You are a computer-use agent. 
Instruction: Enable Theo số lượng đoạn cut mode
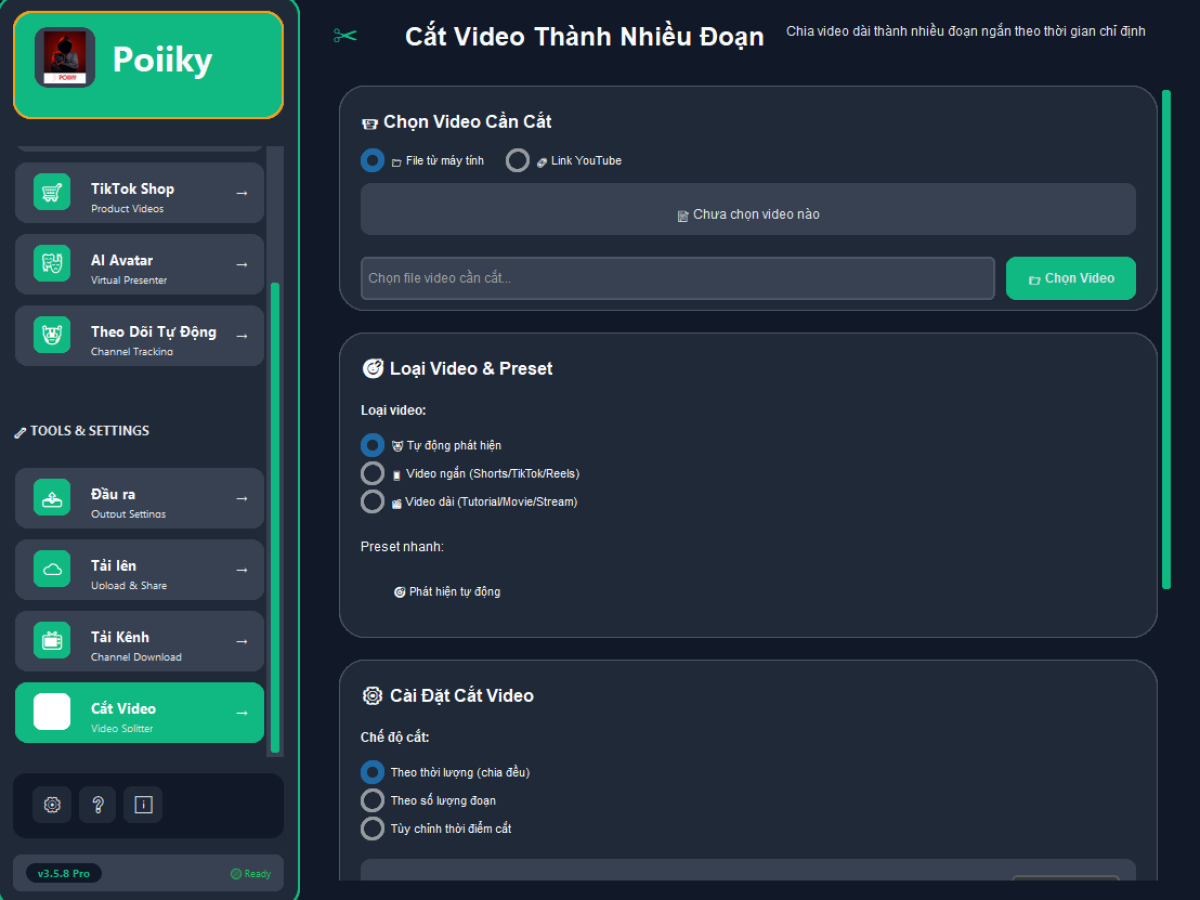[372, 800]
